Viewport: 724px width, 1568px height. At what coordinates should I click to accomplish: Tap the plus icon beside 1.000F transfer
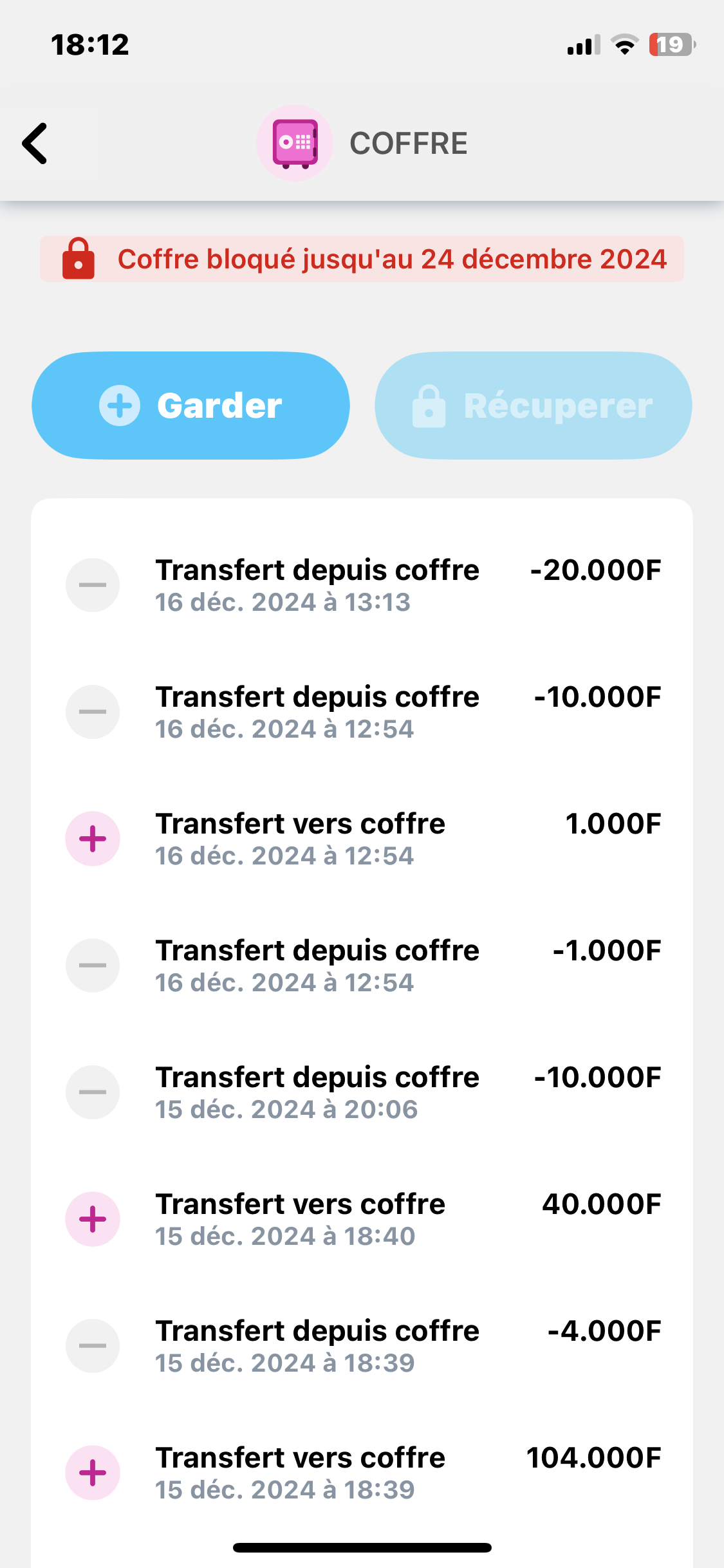[93, 839]
